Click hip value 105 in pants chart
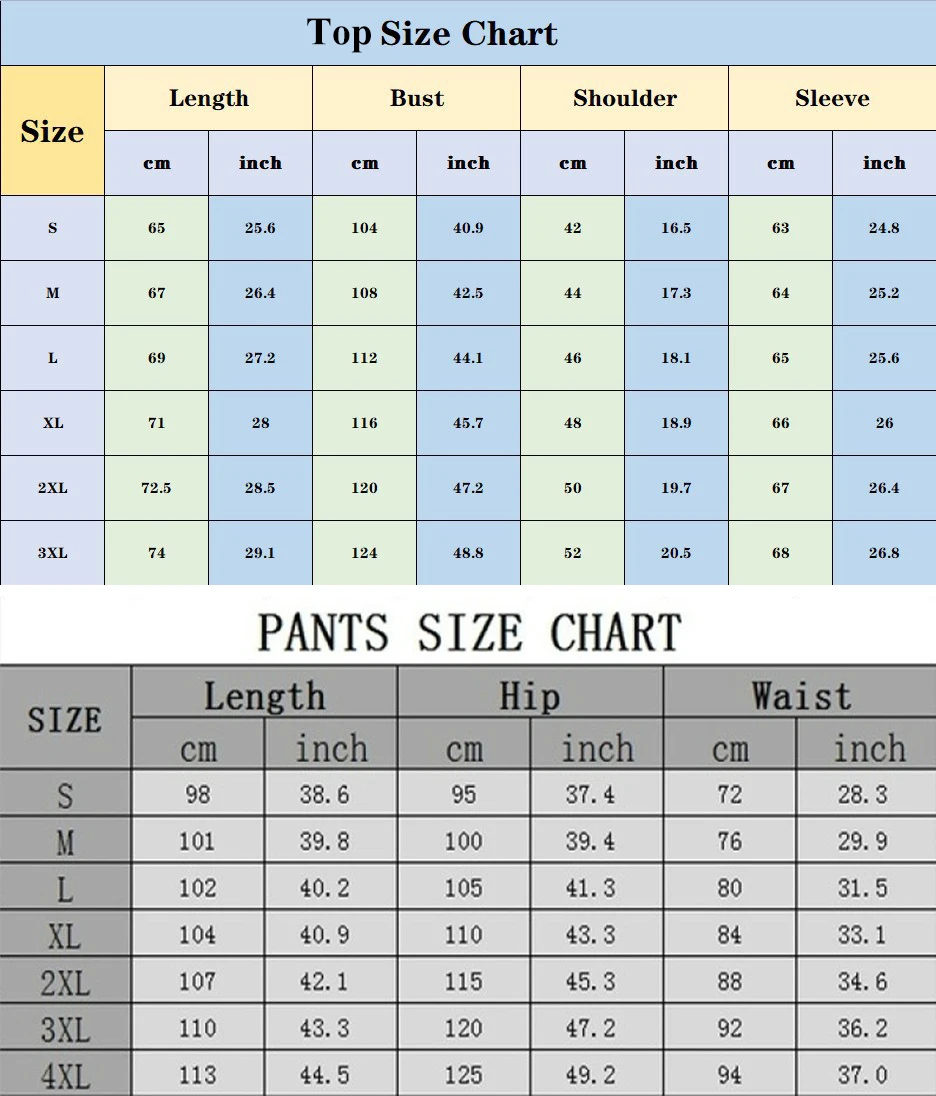Screen dimensions: 936x1096 (463, 888)
